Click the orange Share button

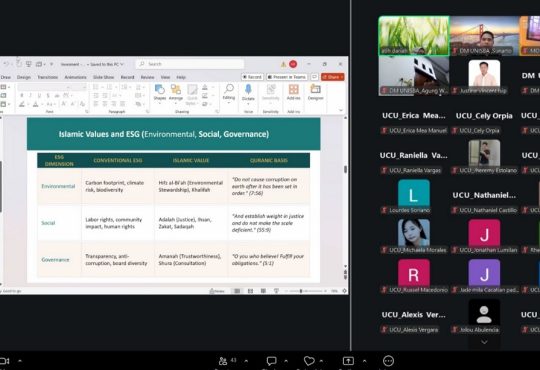tap(333, 77)
